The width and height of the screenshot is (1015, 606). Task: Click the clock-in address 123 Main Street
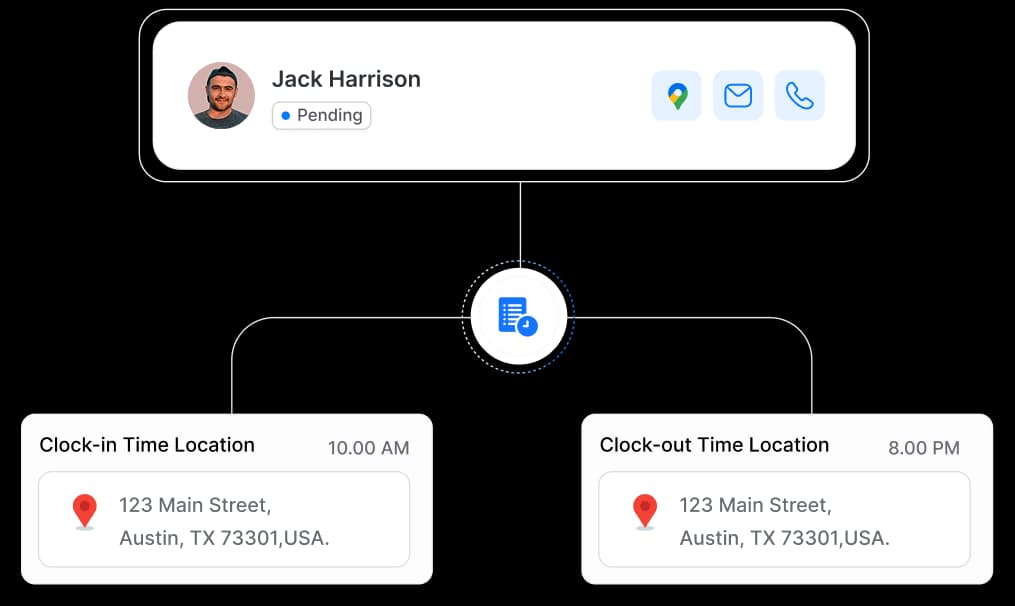pos(224,521)
